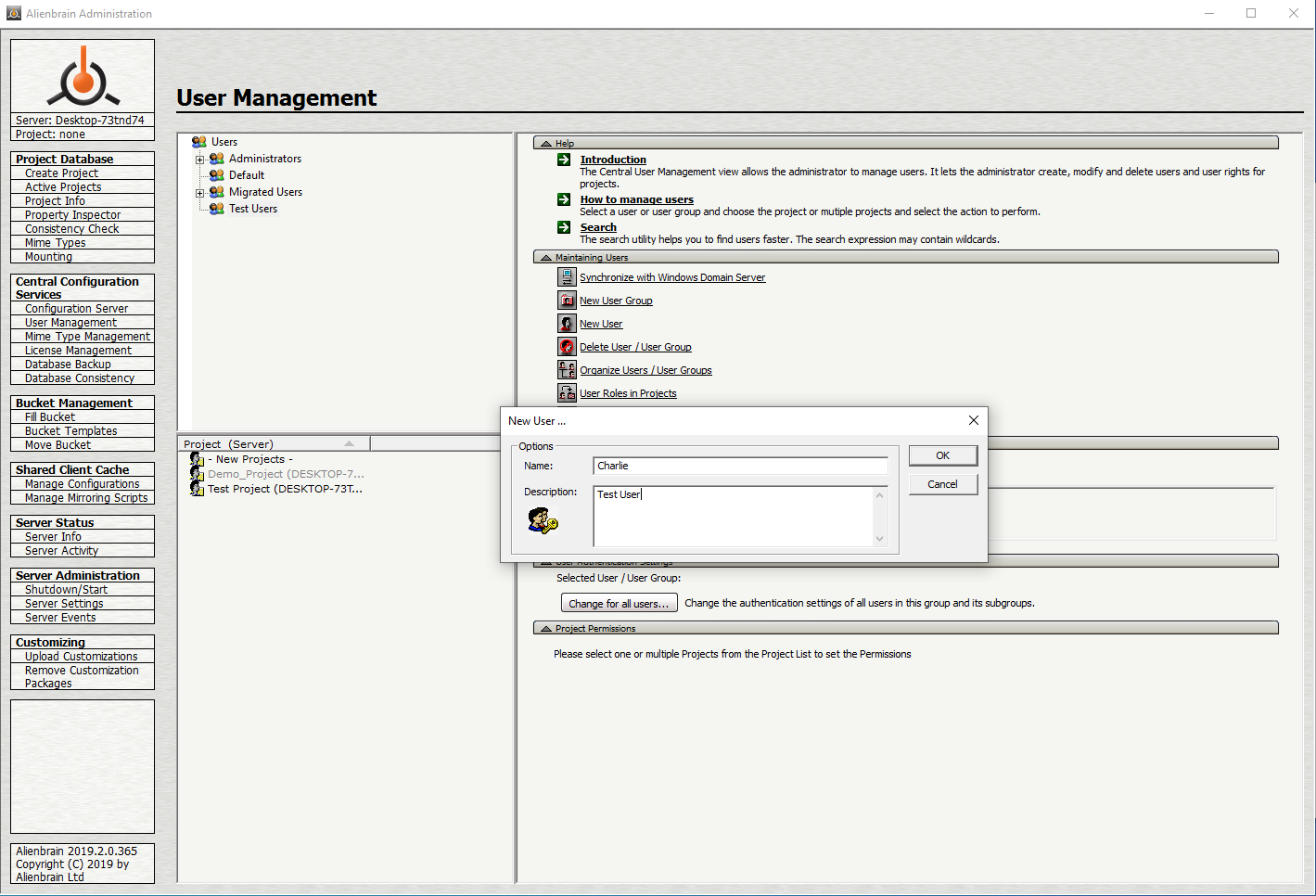This screenshot has height=896, width=1316.
Task: Click the New User Group icon
Action: tap(567, 301)
